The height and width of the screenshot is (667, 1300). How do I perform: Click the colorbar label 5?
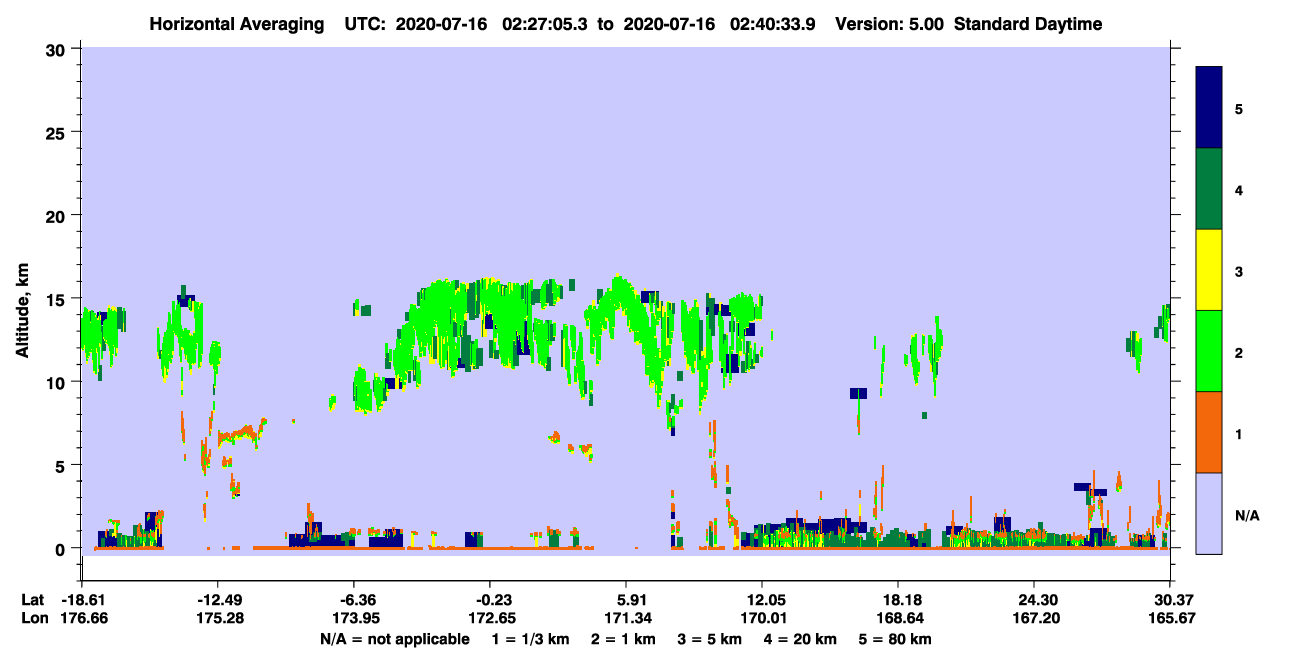tap(1239, 108)
